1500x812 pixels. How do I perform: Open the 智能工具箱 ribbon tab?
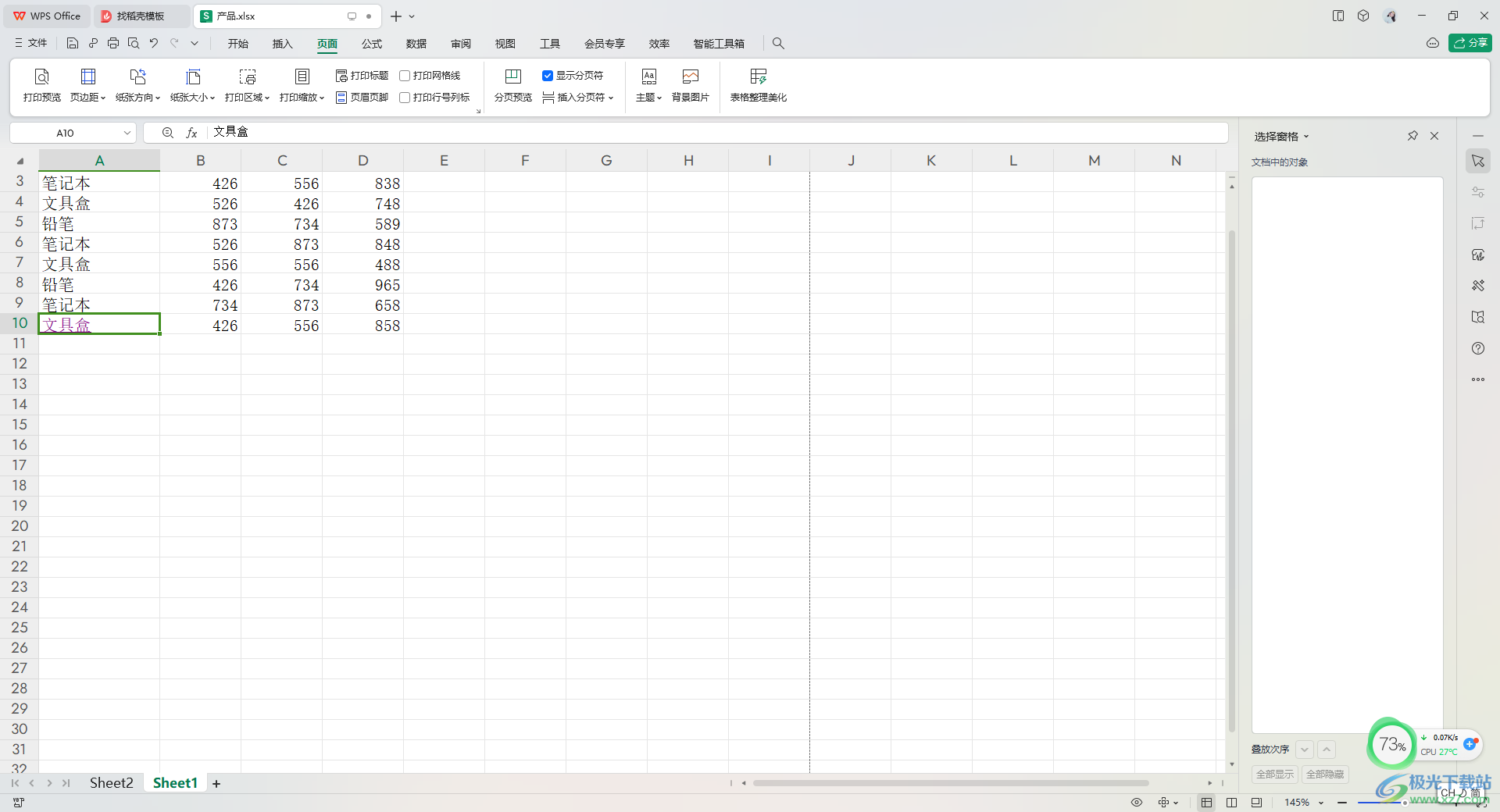(x=719, y=44)
